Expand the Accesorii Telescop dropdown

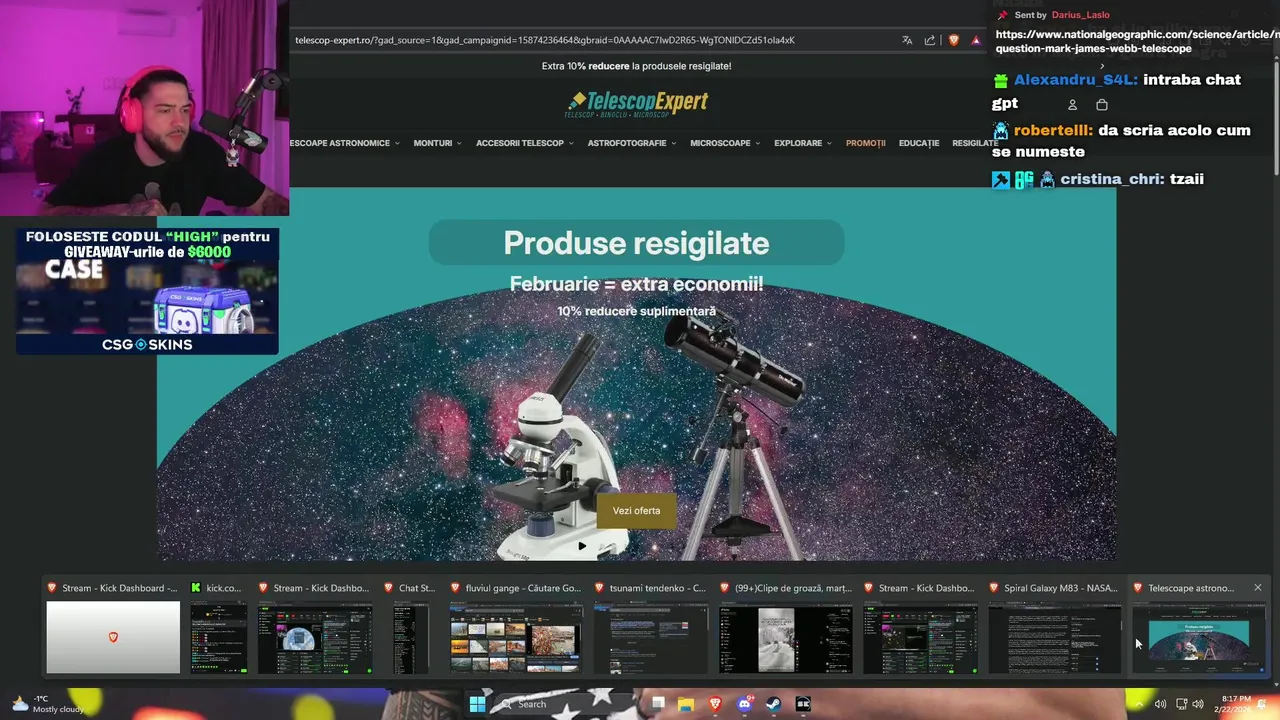[x=525, y=143]
